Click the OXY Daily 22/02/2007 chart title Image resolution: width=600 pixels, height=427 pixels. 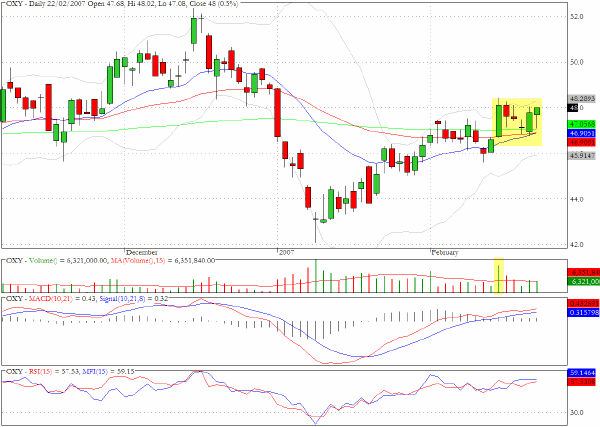pos(122,4)
